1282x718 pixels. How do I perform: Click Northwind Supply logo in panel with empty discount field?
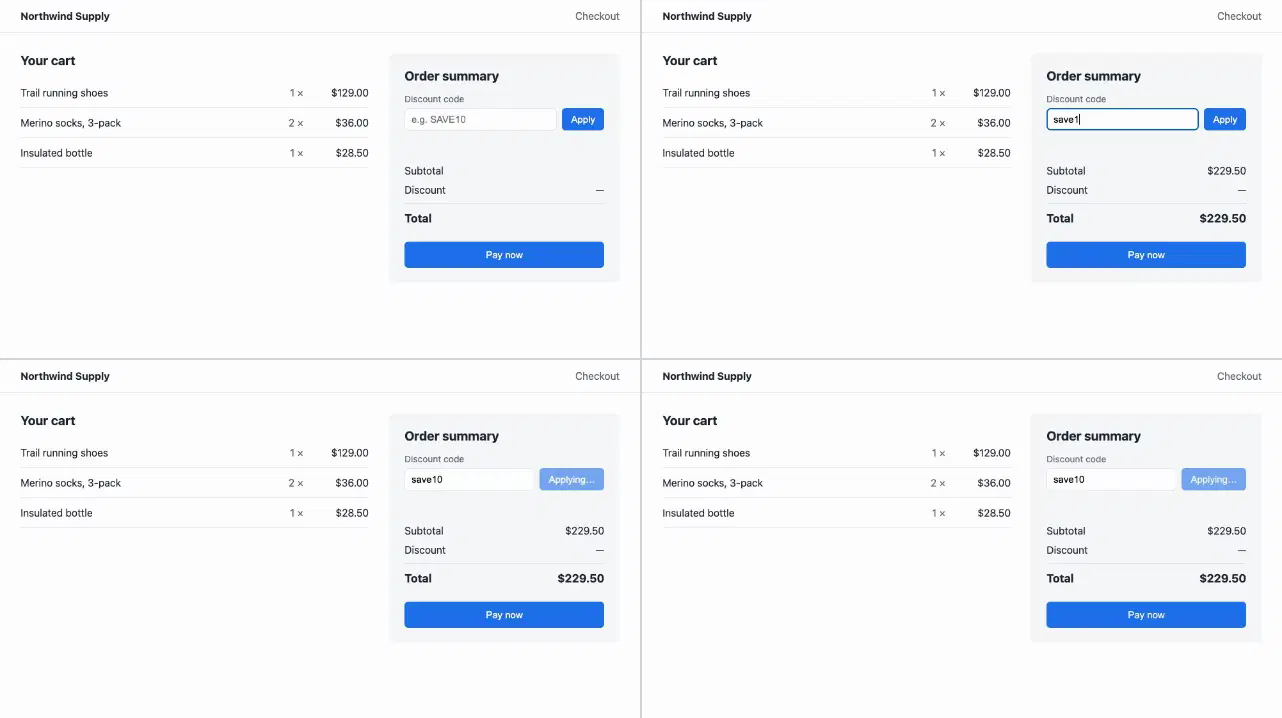(x=65, y=16)
